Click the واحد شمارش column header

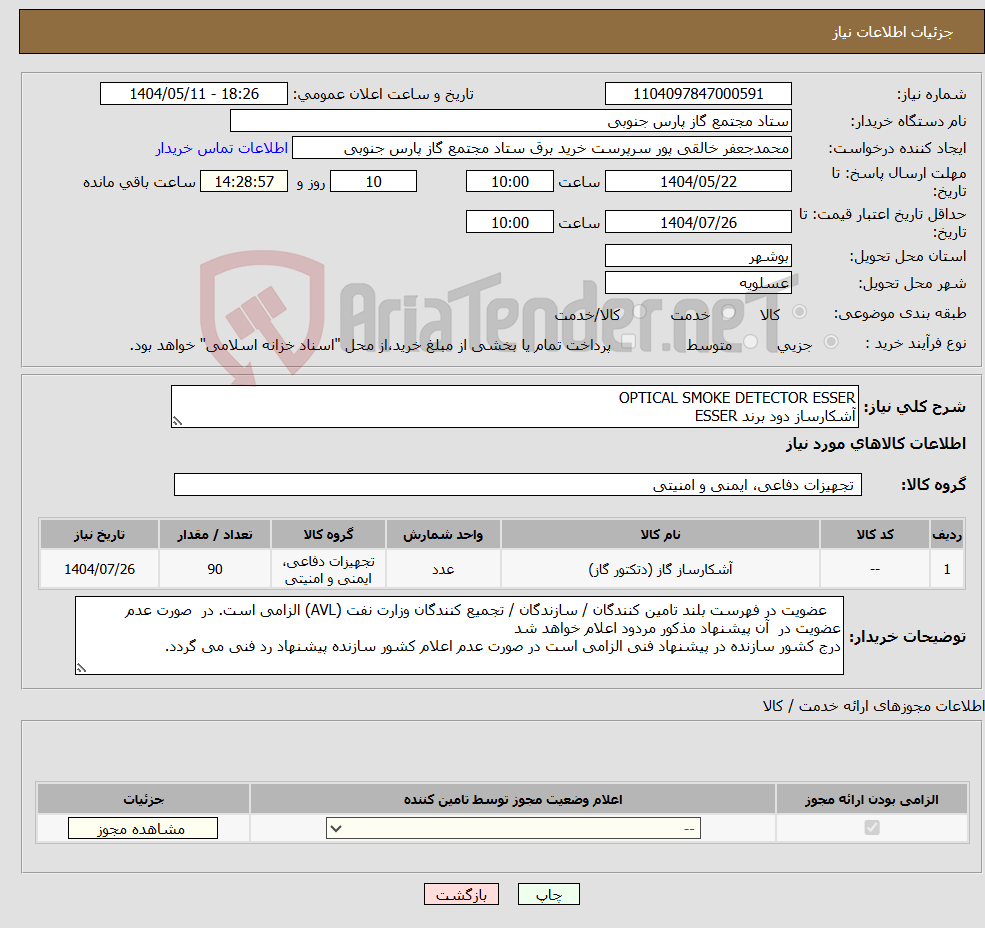[x=443, y=534]
